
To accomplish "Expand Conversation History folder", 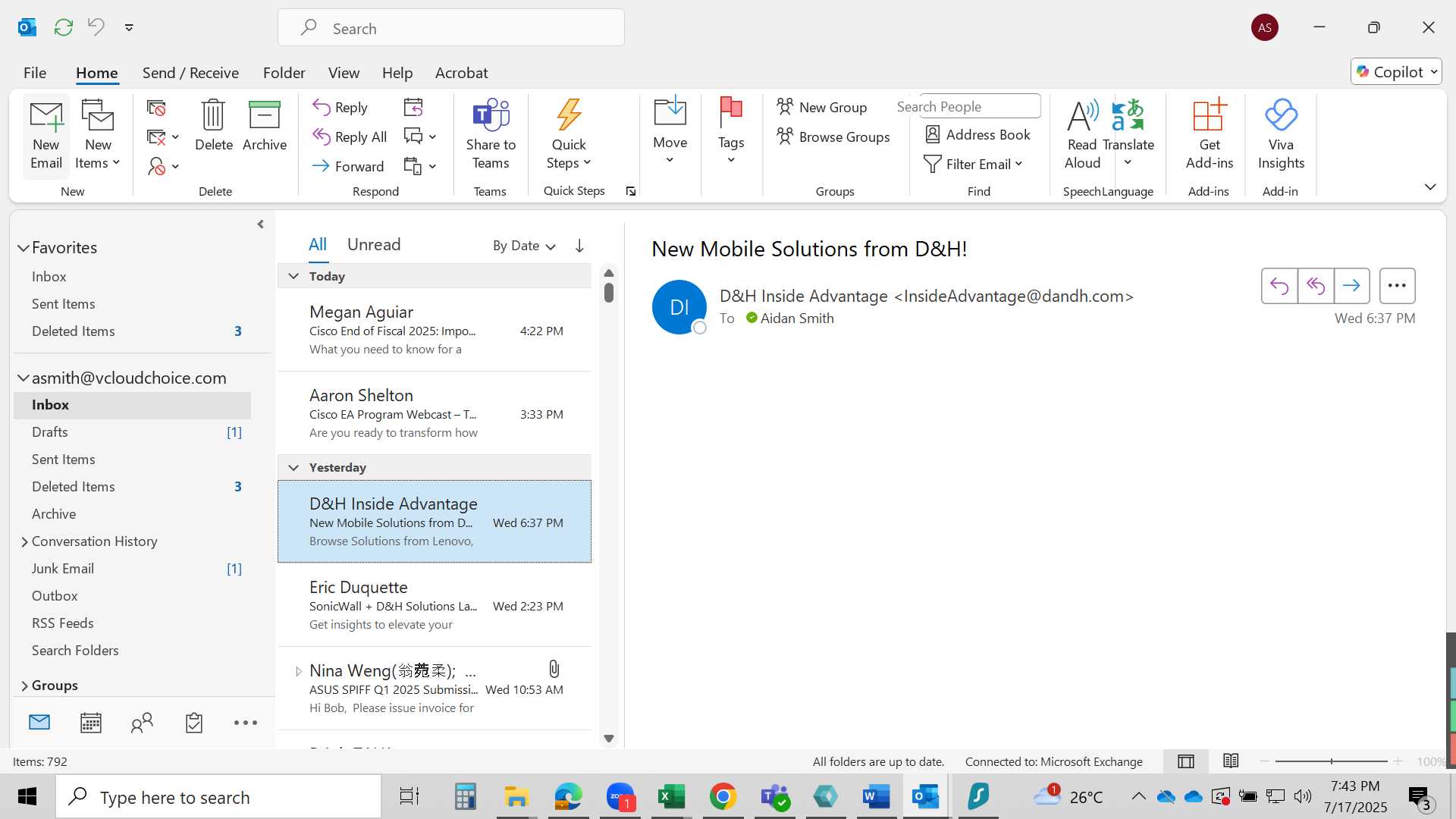I will click(24, 541).
